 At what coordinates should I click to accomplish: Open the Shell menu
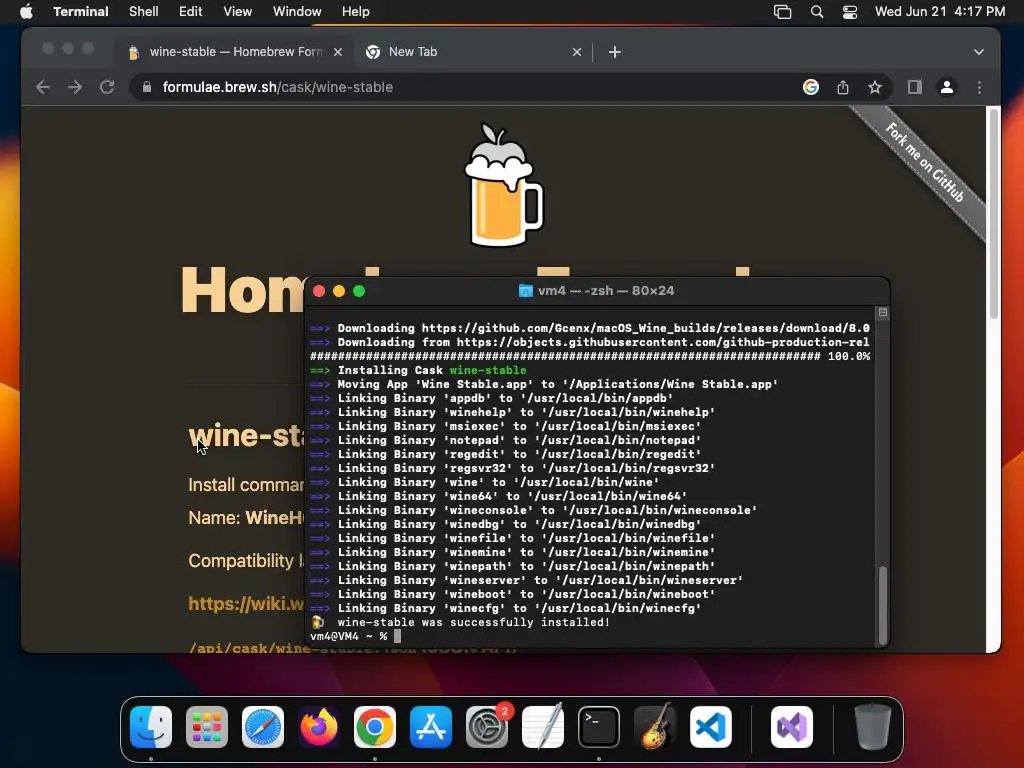[x=143, y=12]
